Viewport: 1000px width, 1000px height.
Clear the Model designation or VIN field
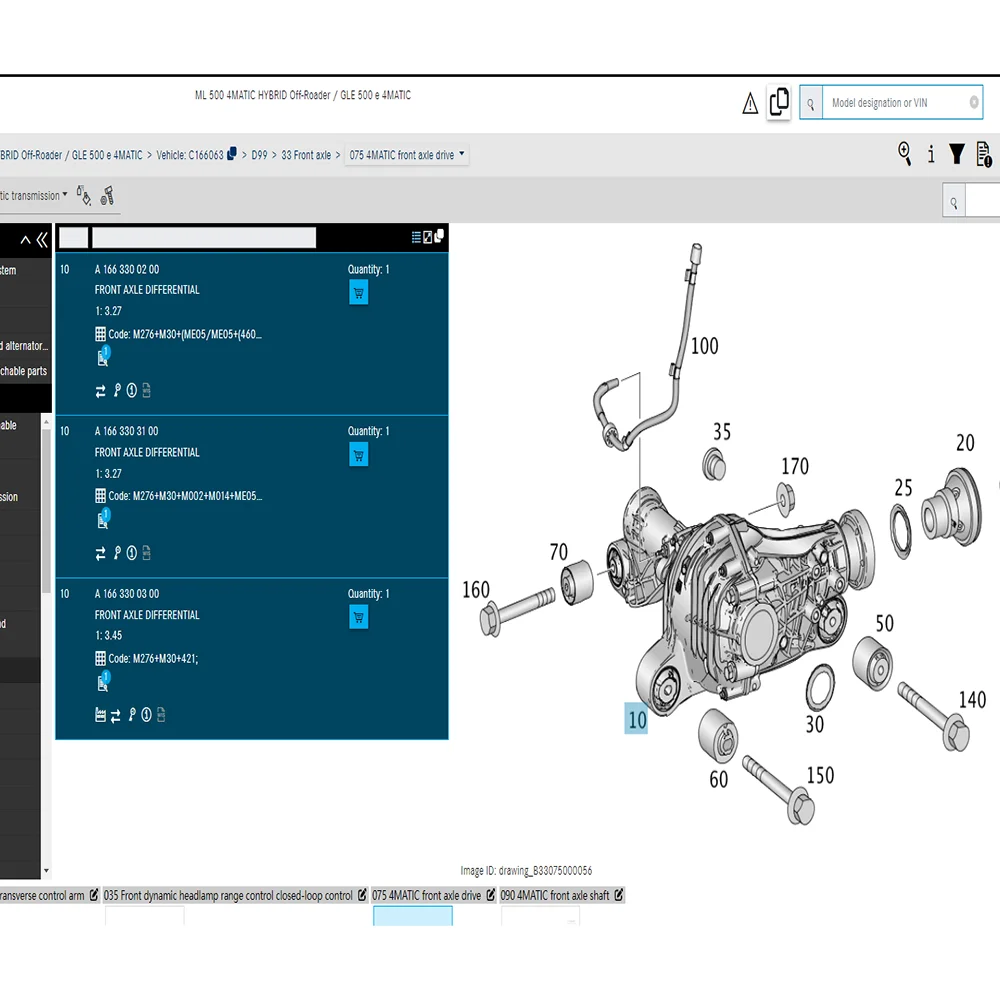pos(974,102)
